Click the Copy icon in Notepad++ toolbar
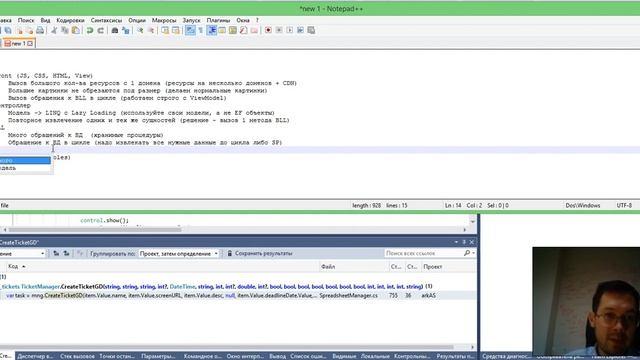640x360 pixels. pyautogui.click(x=64, y=30)
